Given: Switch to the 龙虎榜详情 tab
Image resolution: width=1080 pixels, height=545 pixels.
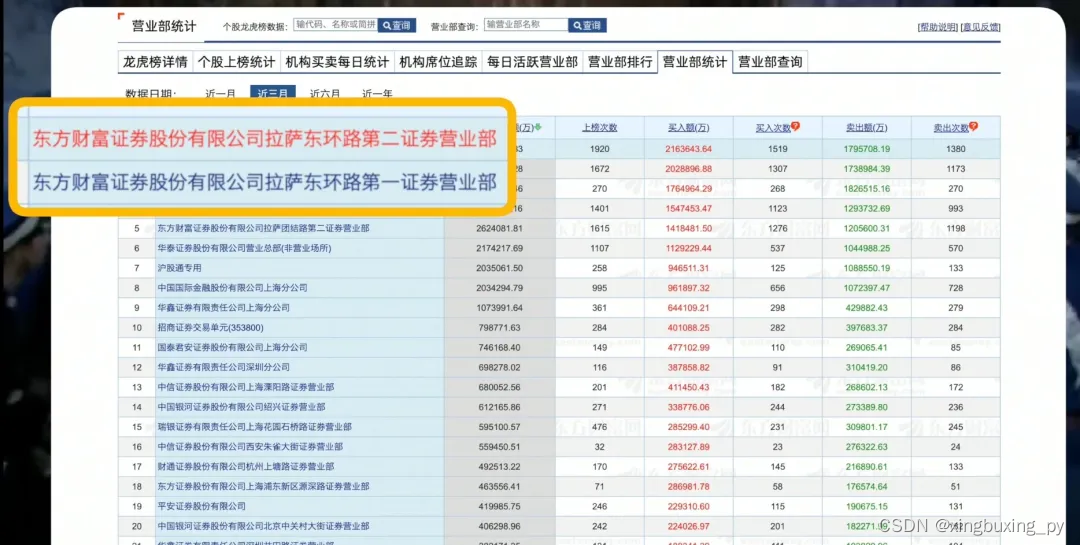Looking at the screenshot, I should pos(156,62).
